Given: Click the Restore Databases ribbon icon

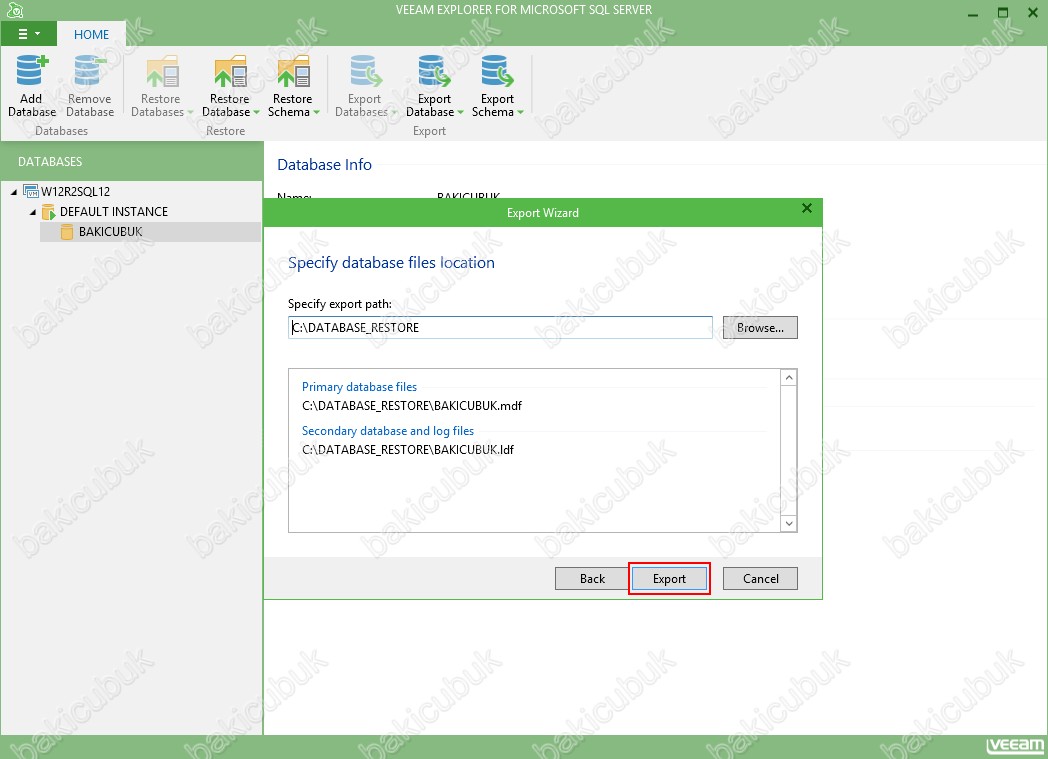Looking at the screenshot, I should tap(162, 71).
